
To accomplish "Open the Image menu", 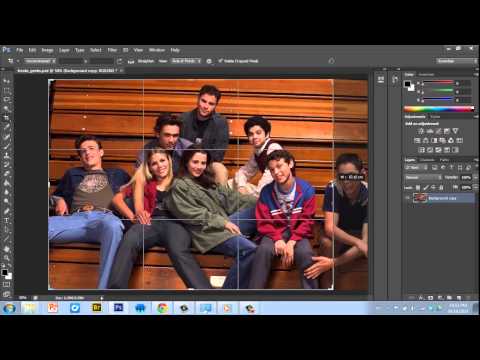I will 47,50.
